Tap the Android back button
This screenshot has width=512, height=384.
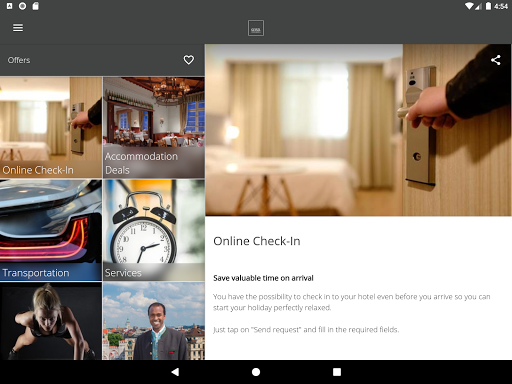(175, 372)
